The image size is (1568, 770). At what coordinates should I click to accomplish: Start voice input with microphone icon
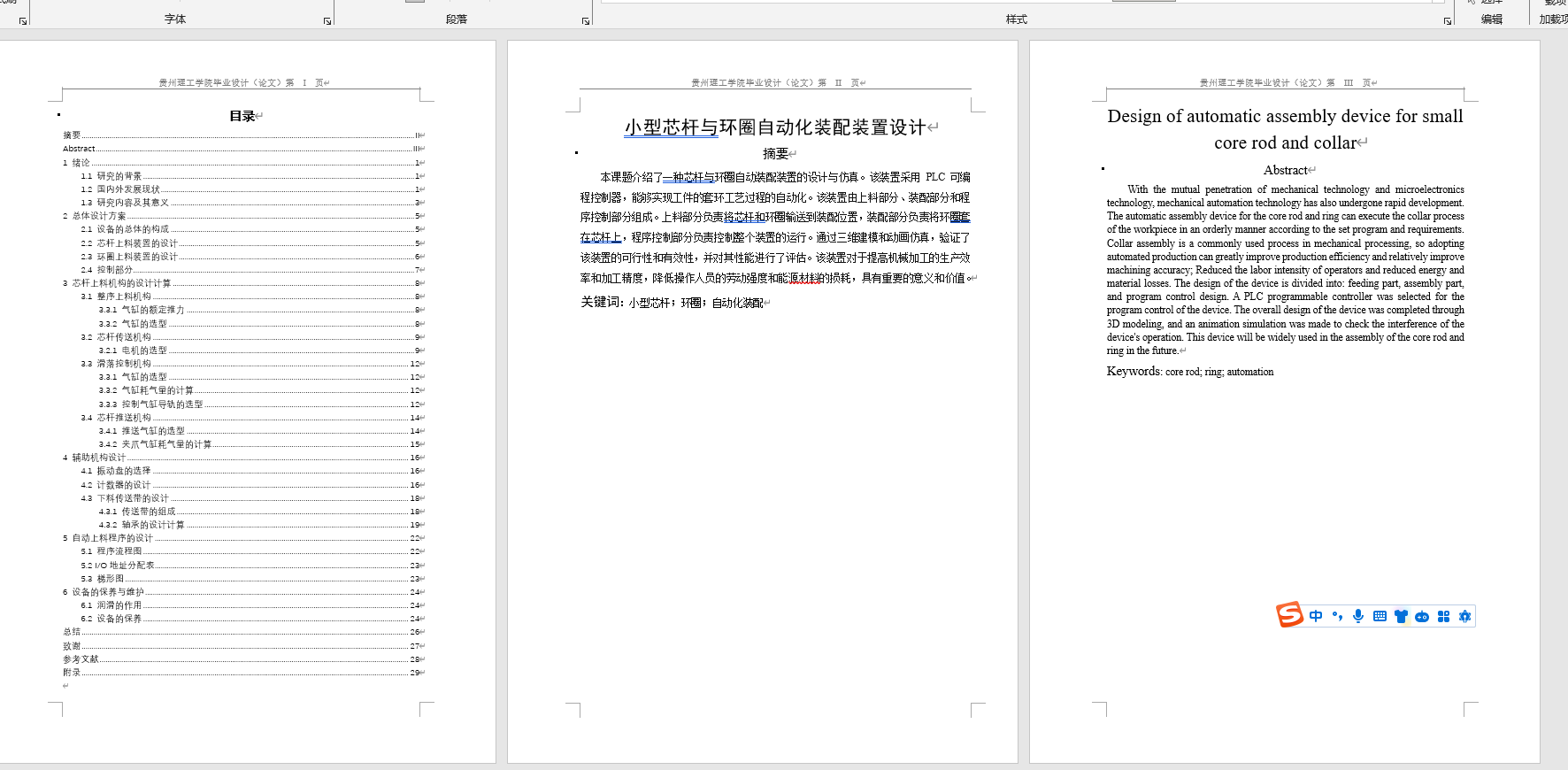pos(1358,616)
